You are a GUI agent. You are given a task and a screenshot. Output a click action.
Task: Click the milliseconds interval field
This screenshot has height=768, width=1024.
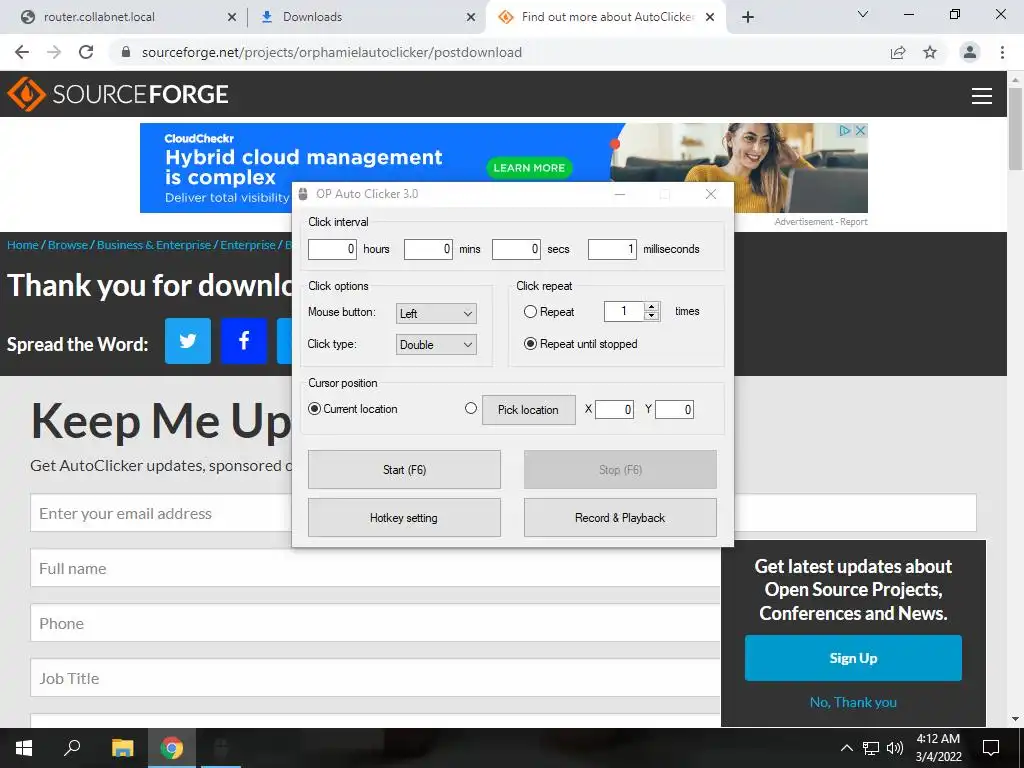click(x=612, y=249)
